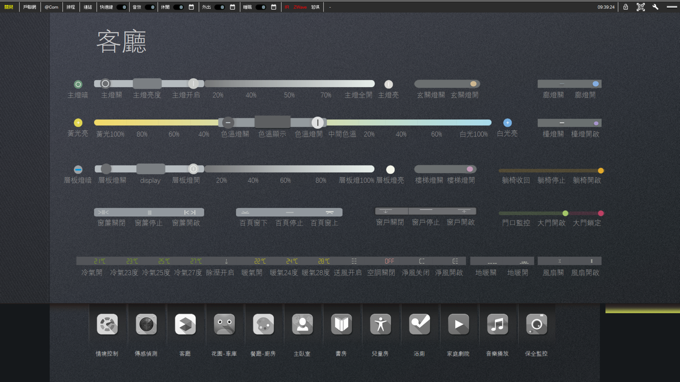Screen dimensions: 680x382
Task: Click the 淨風開啟 air purify on button
Action: [x=454, y=261]
